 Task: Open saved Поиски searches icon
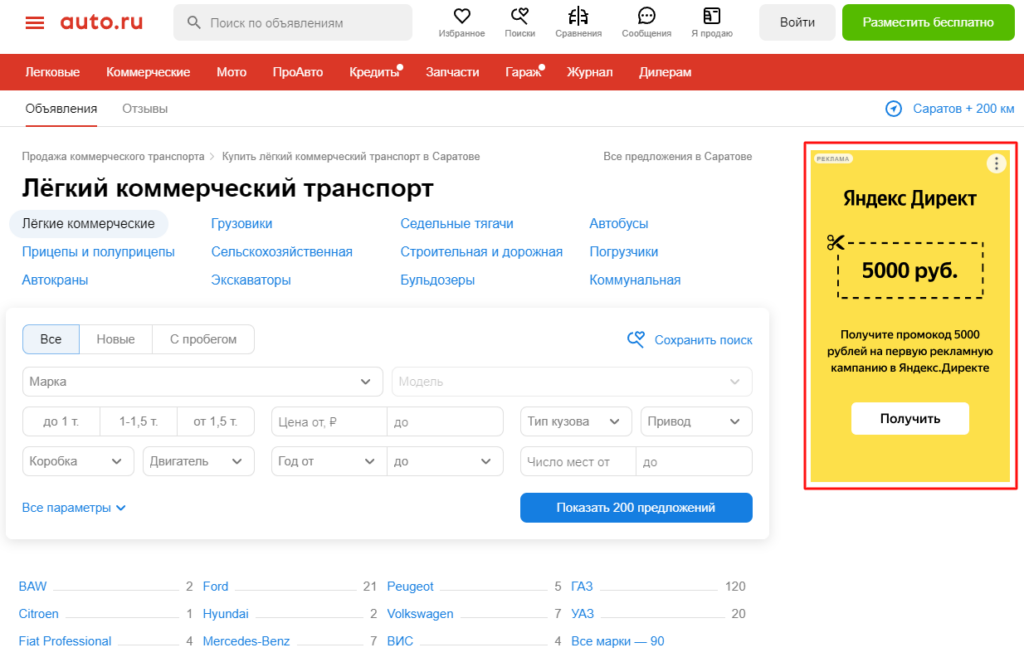(519, 15)
